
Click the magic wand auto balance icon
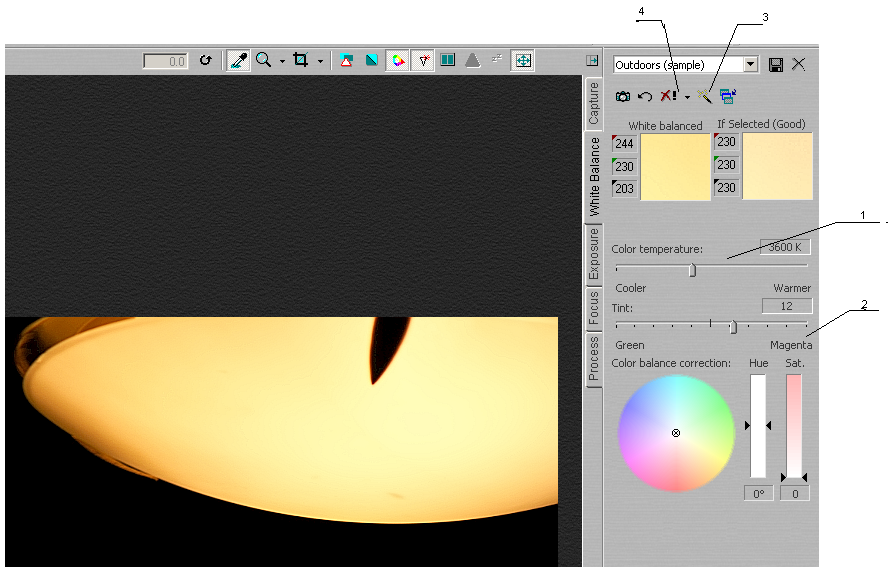(x=704, y=96)
